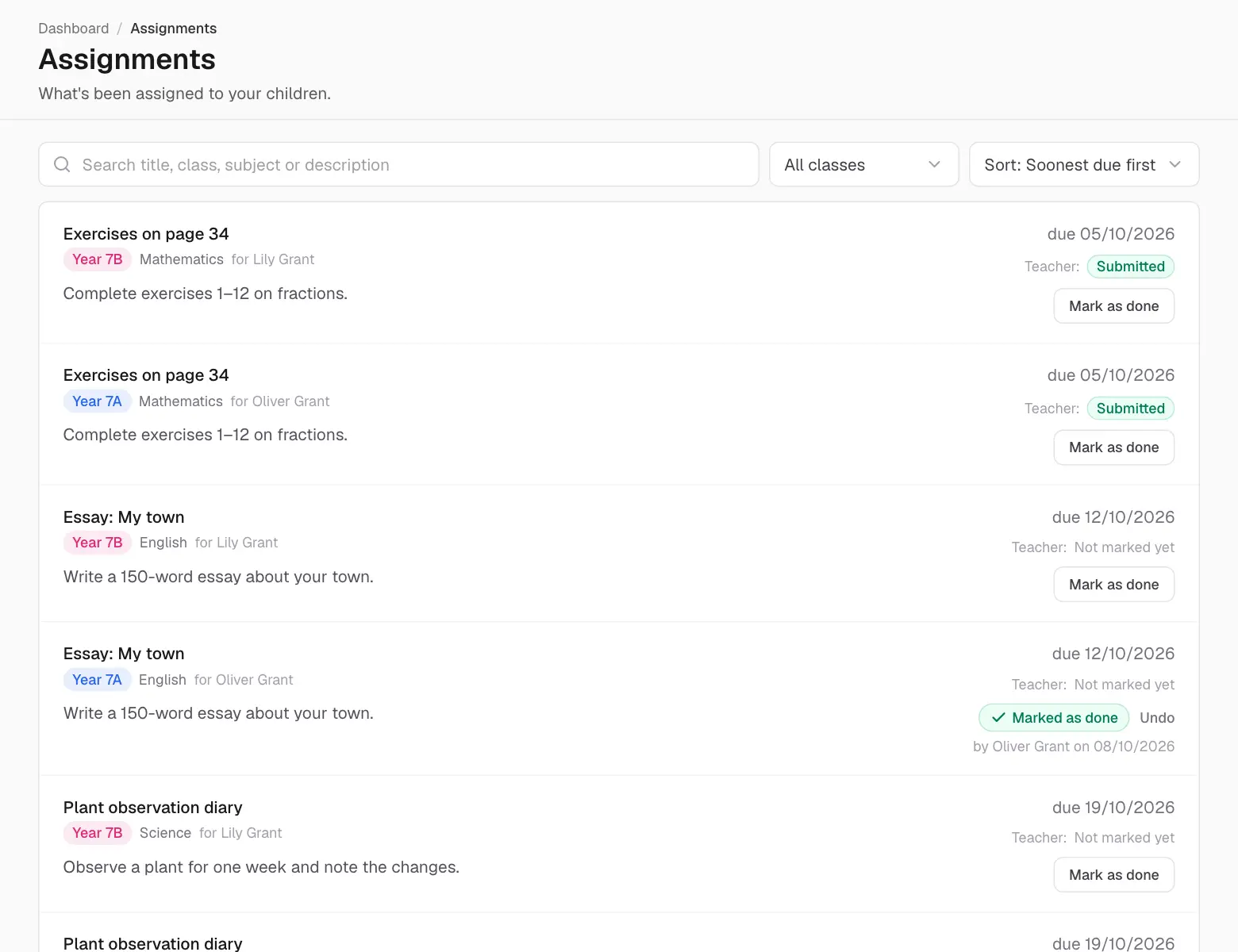Click Year 7B tag on Science assignment
The image size is (1238, 952).
[97, 833]
